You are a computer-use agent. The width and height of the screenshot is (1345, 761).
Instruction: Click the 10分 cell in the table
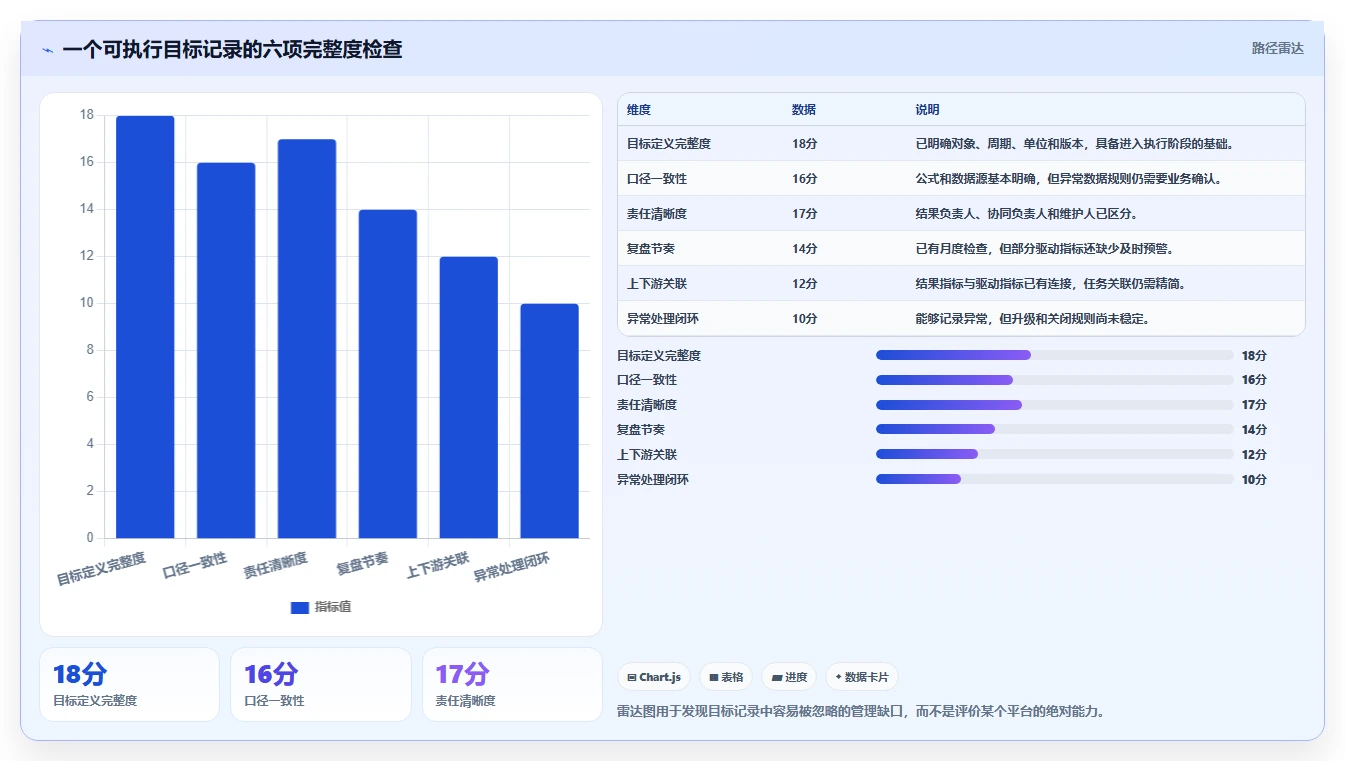(804, 319)
